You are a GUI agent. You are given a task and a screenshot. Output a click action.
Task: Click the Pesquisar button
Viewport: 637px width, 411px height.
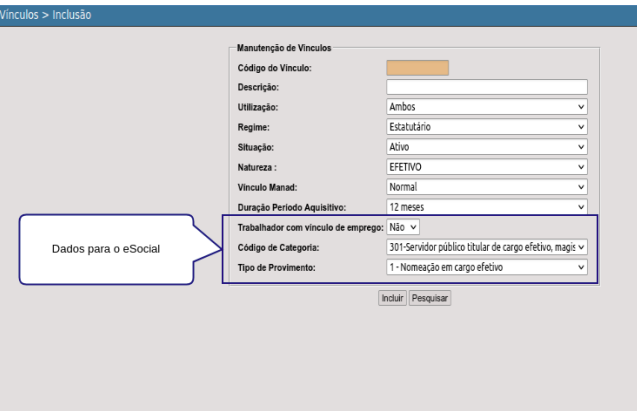click(x=430, y=298)
